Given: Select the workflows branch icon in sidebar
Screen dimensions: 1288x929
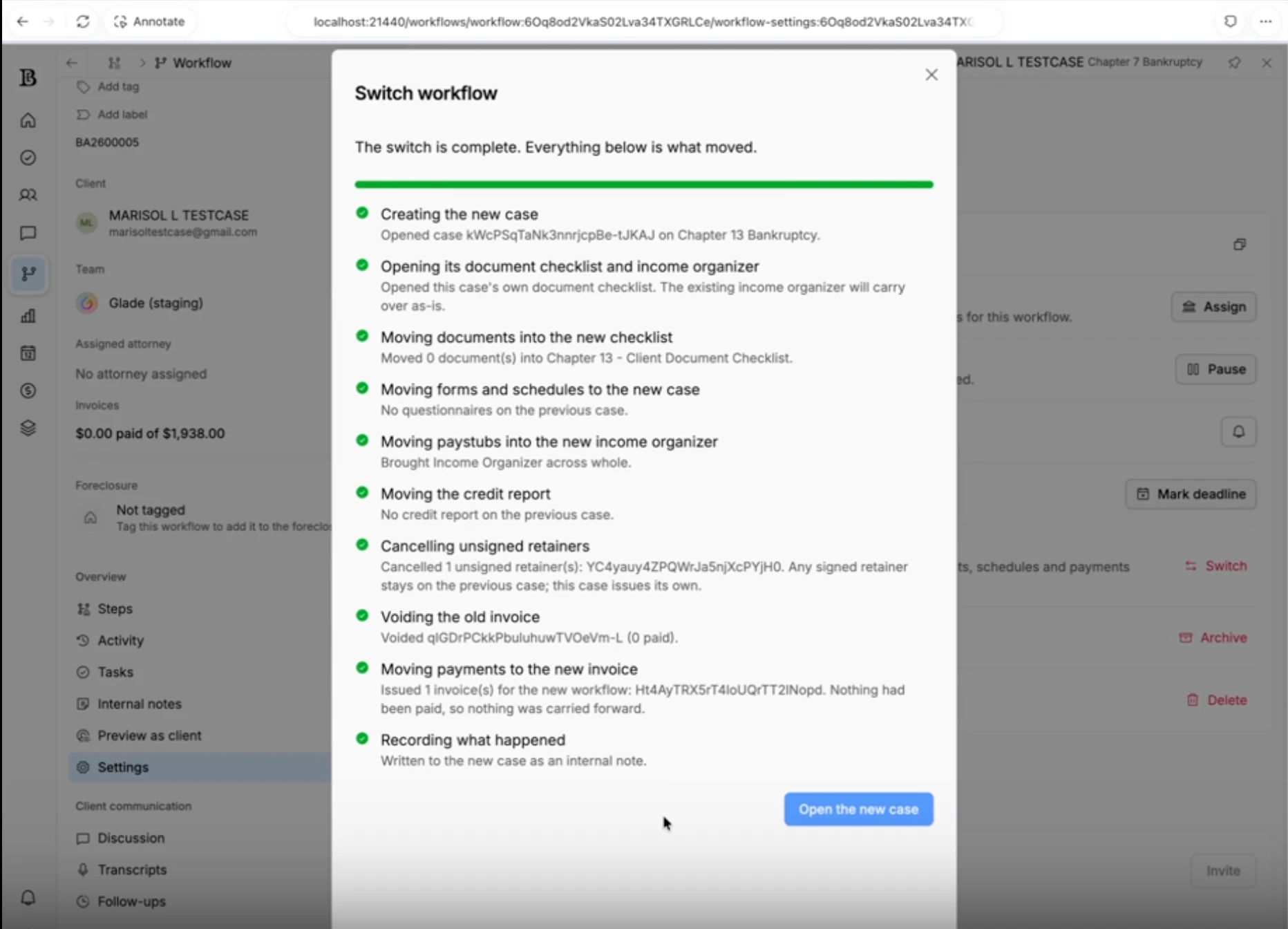Looking at the screenshot, I should click(28, 274).
